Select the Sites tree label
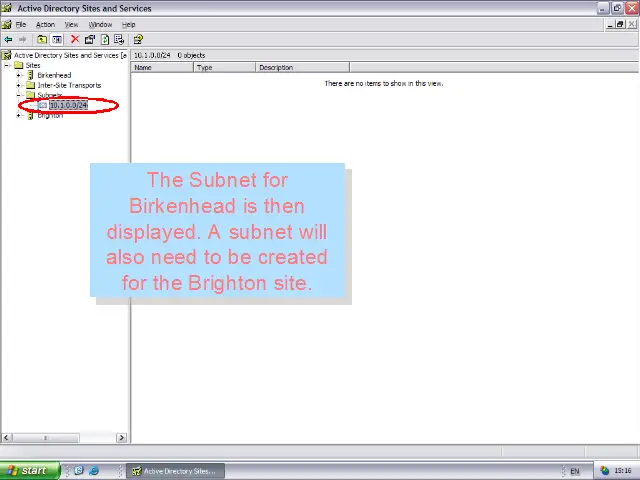Screen dimensions: 640x480 33,65
